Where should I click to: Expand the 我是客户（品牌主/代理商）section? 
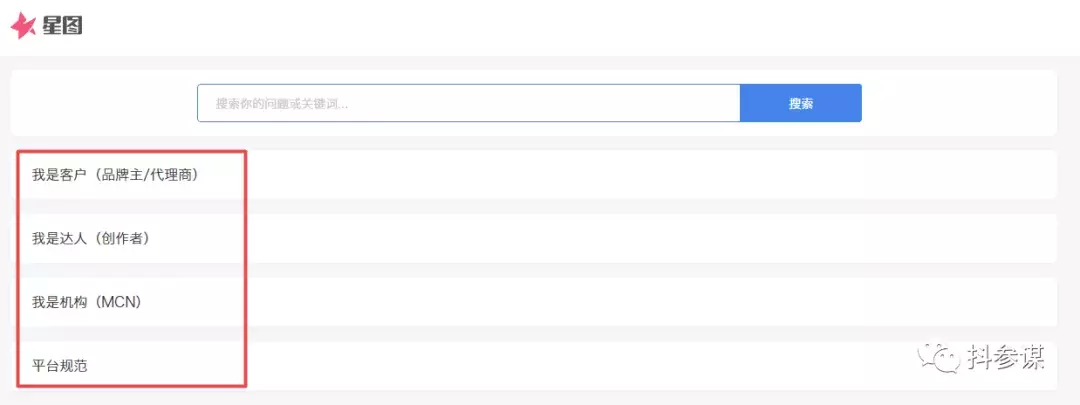coord(534,175)
